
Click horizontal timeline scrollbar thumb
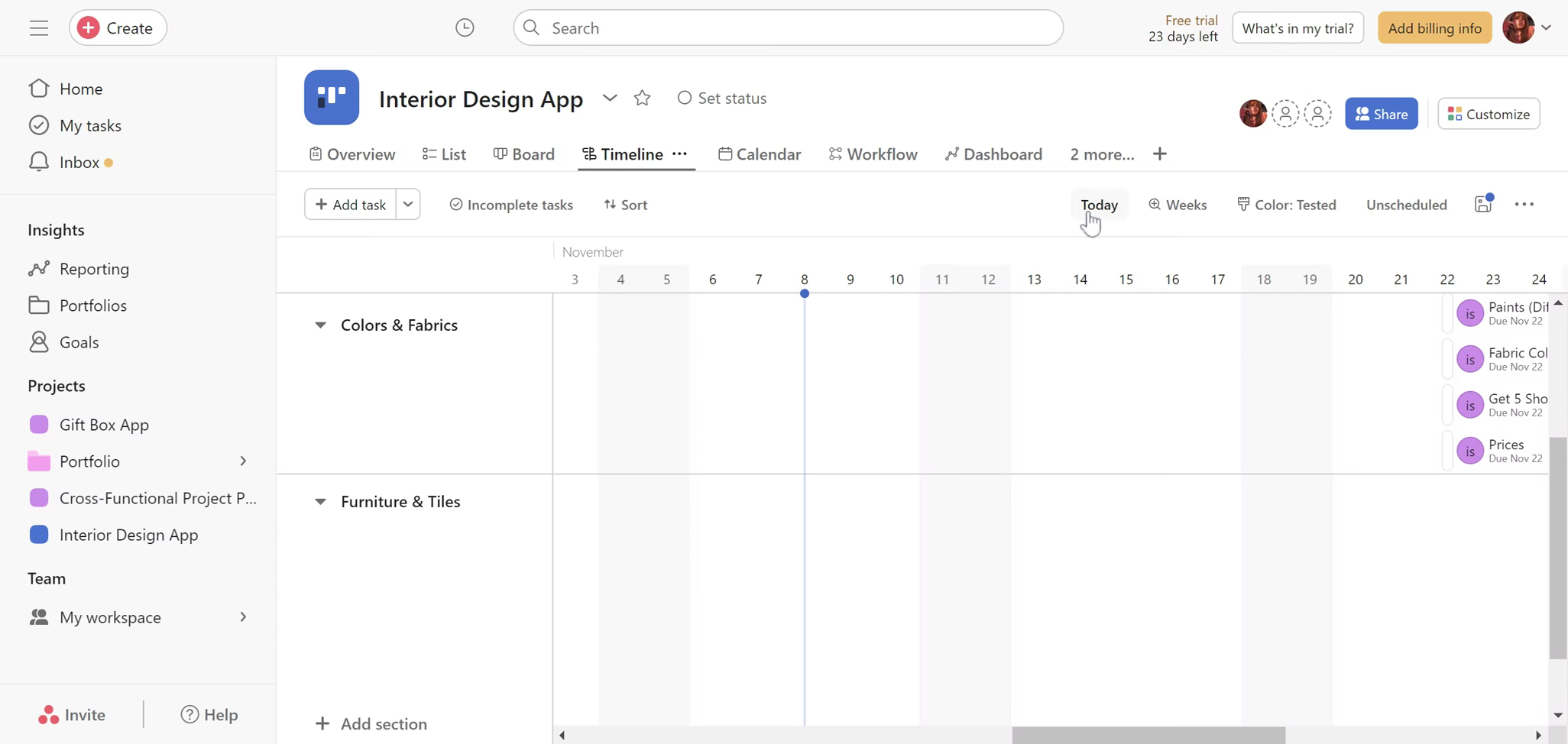click(1148, 735)
